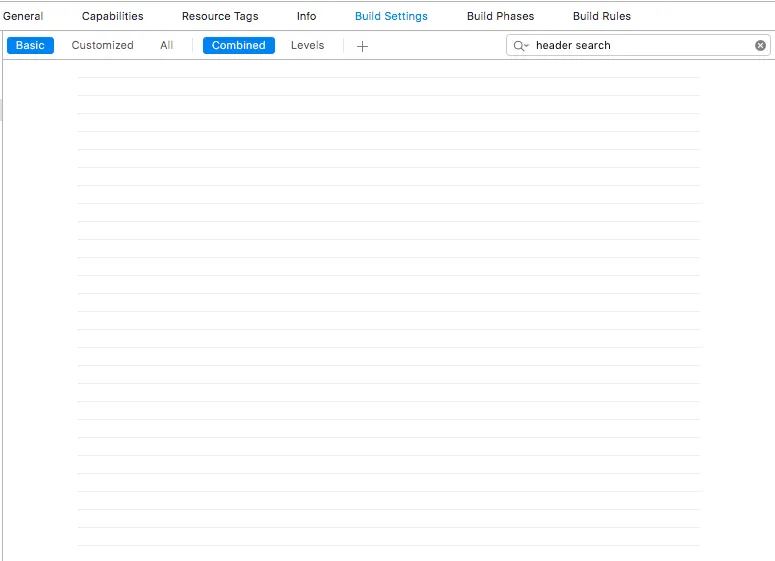
Task: Focus the header search filter field
Action: point(638,45)
